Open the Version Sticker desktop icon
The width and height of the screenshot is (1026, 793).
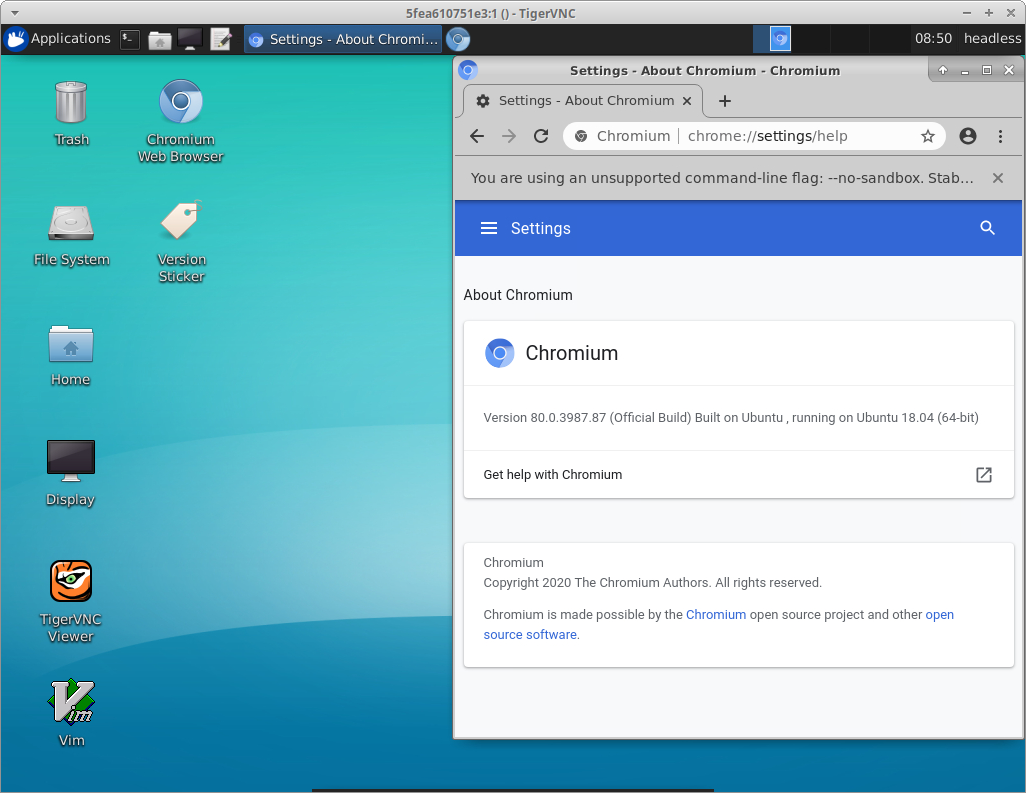click(181, 241)
